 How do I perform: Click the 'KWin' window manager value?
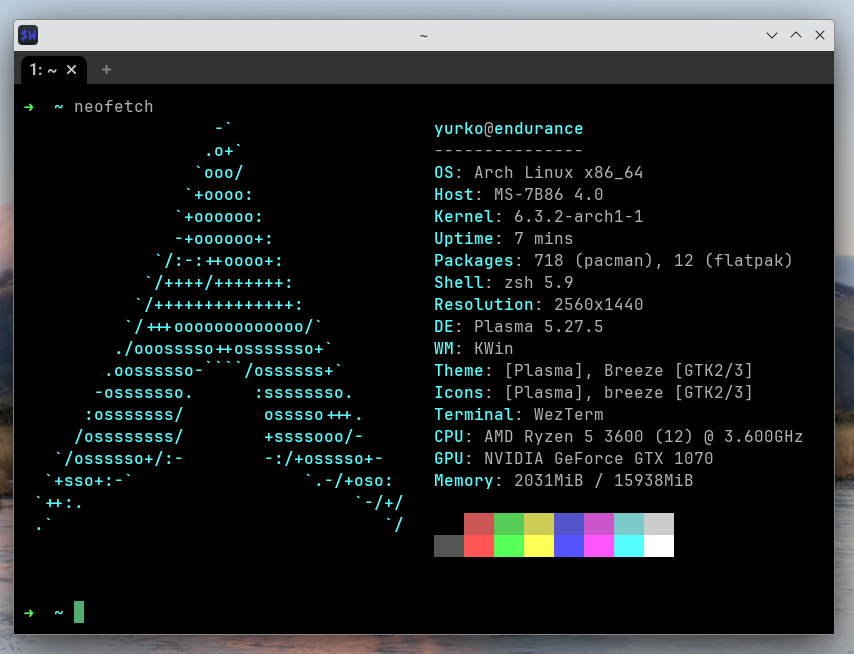pos(493,349)
